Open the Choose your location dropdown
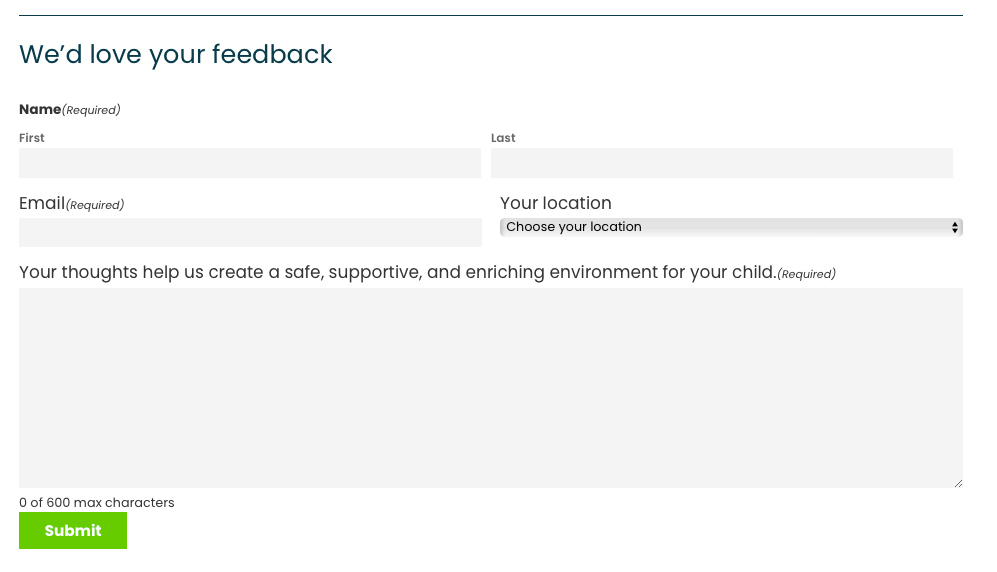This screenshot has width=997, height=572. click(730, 227)
